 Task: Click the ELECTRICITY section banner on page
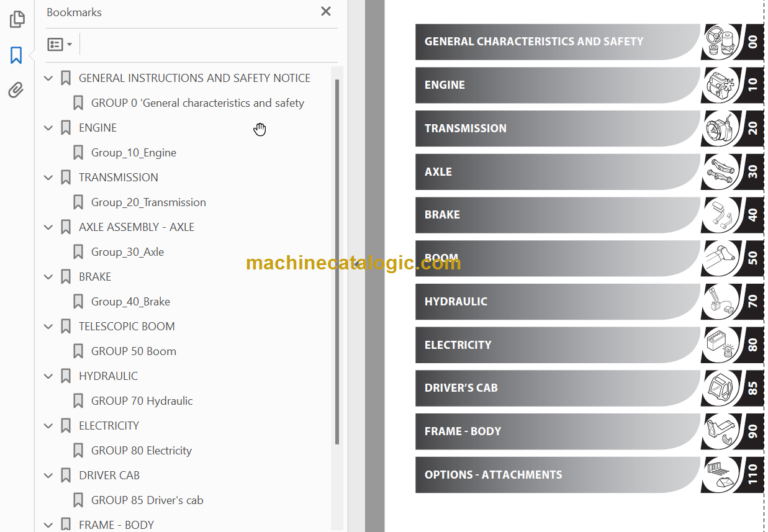[x=558, y=345]
